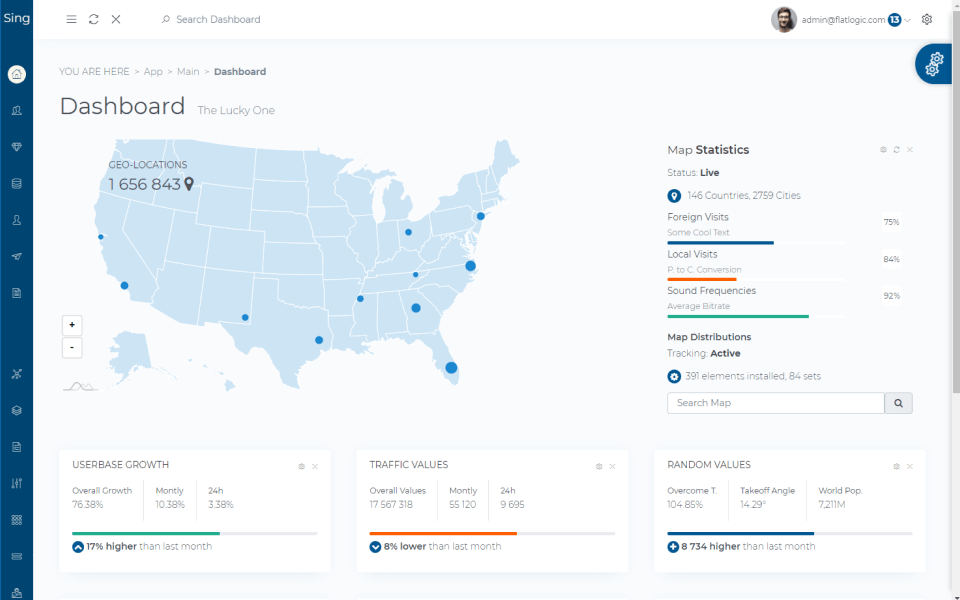This screenshot has width=960, height=600.
Task: Toggle sidebar with the hamburger menu icon
Action: click(x=71, y=19)
